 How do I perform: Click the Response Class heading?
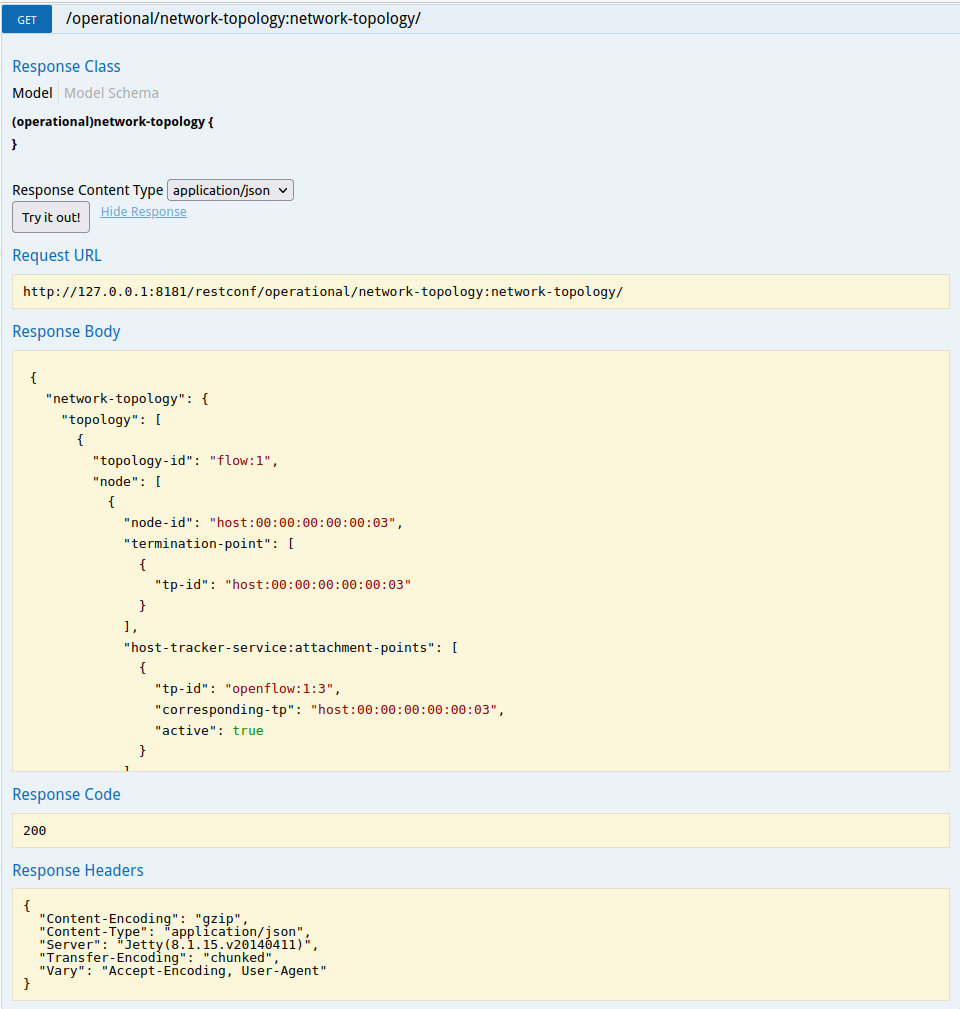pyautogui.click(x=66, y=66)
